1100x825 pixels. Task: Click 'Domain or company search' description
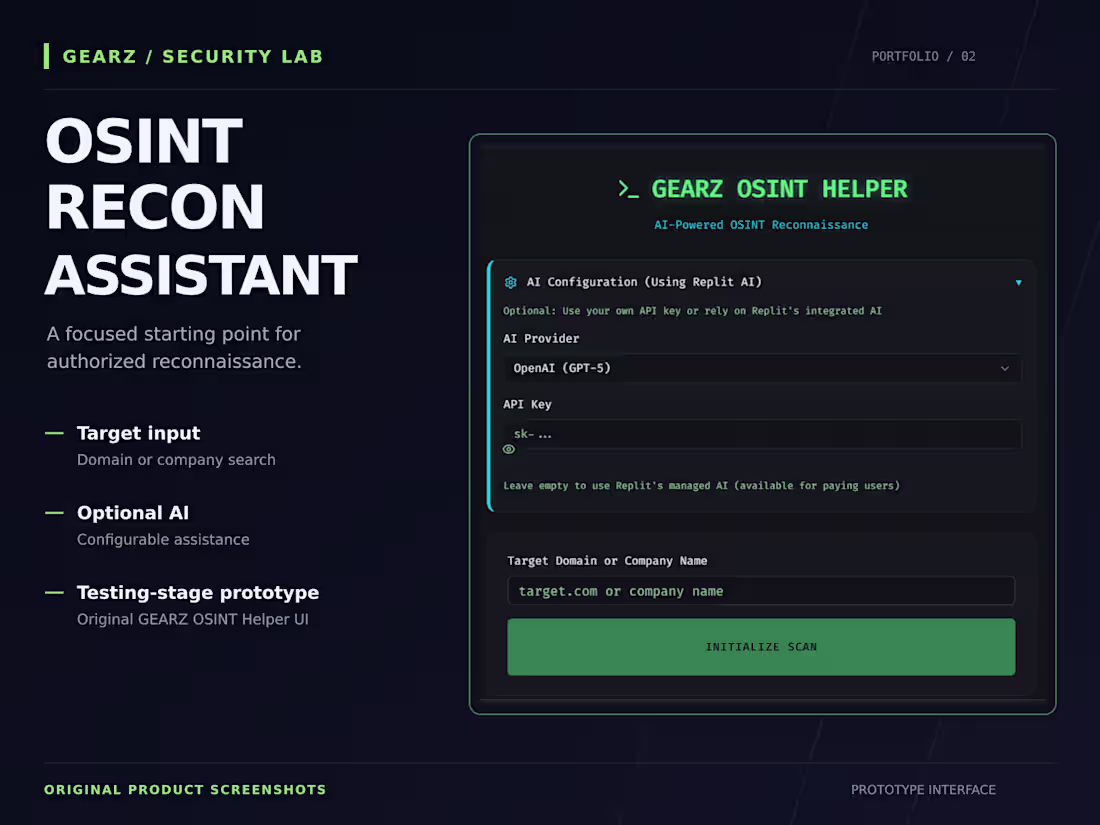[176, 460]
